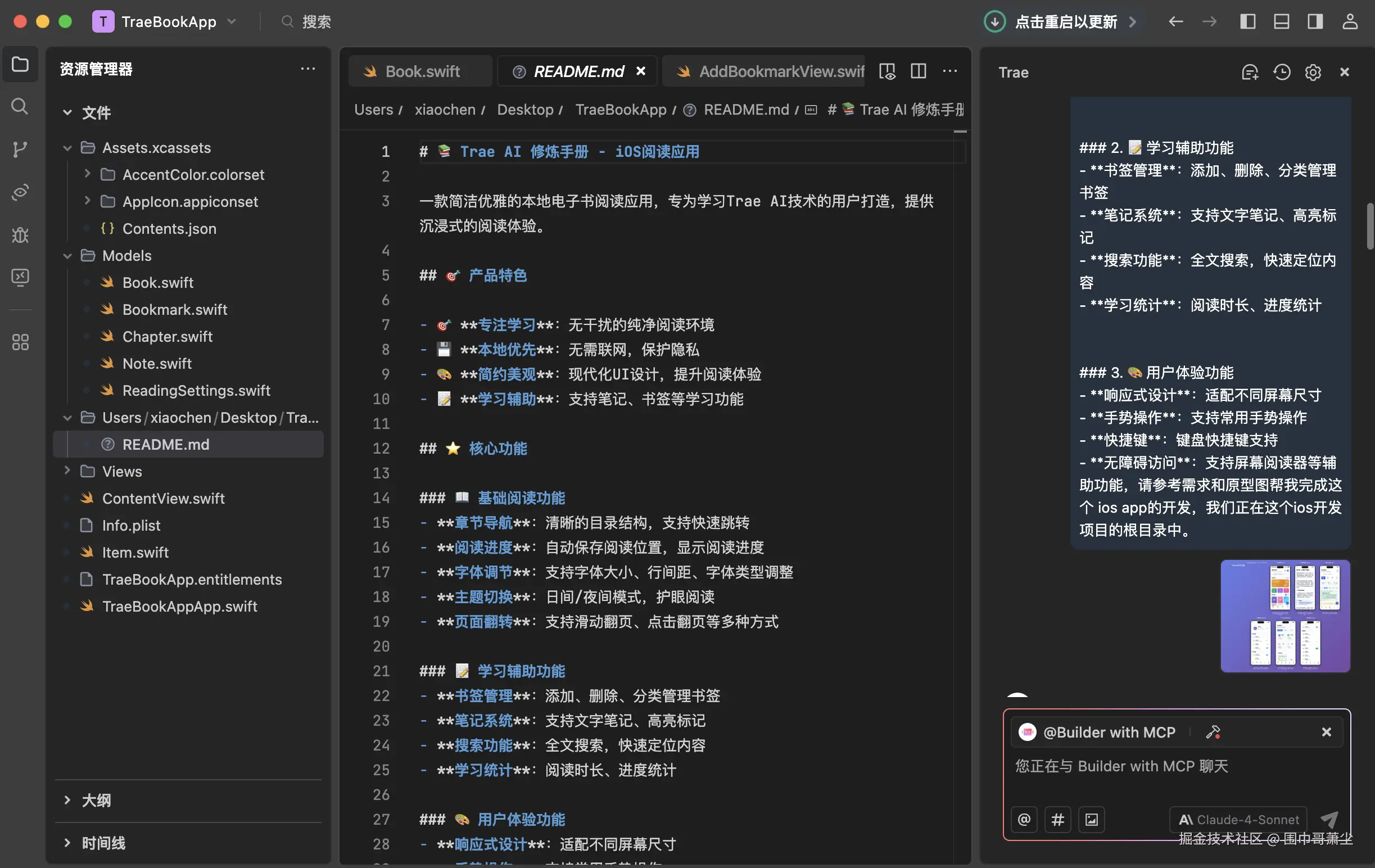The height and width of the screenshot is (868, 1375).
Task: Open chat history icon in Trae panel
Action: pos(1282,73)
